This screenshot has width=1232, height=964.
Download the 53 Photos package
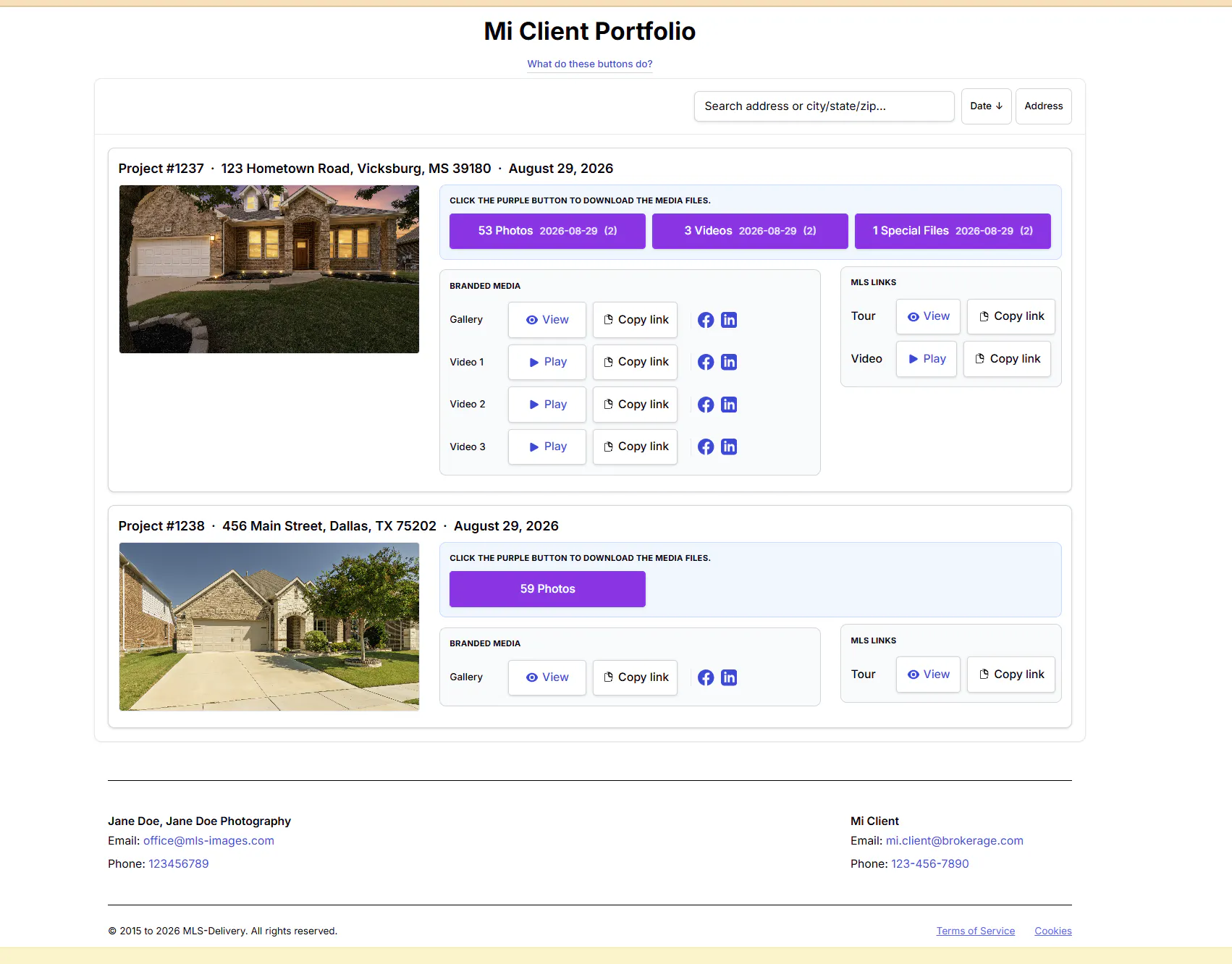pyautogui.click(x=547, y=231)
